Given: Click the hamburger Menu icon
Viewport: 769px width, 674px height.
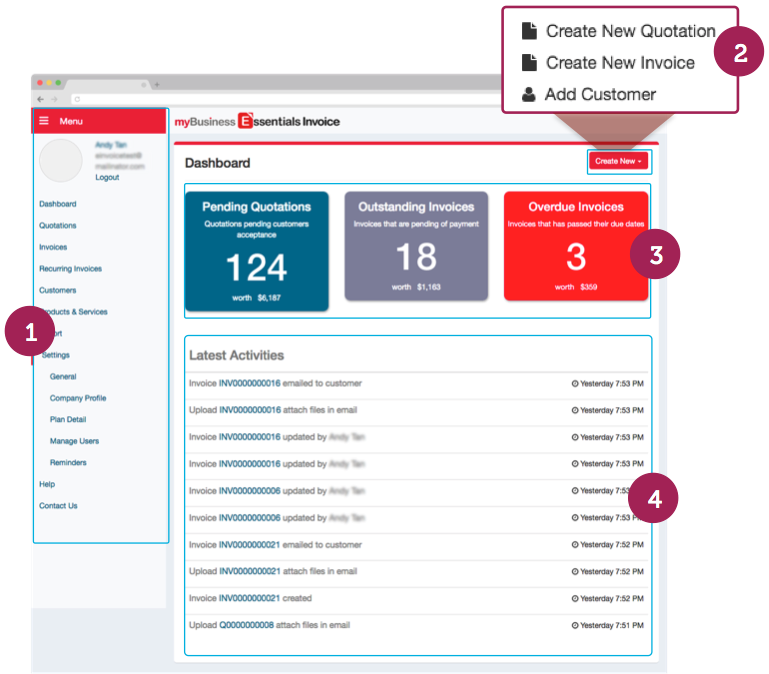Looking at the screenshot, I should point(44,121).
